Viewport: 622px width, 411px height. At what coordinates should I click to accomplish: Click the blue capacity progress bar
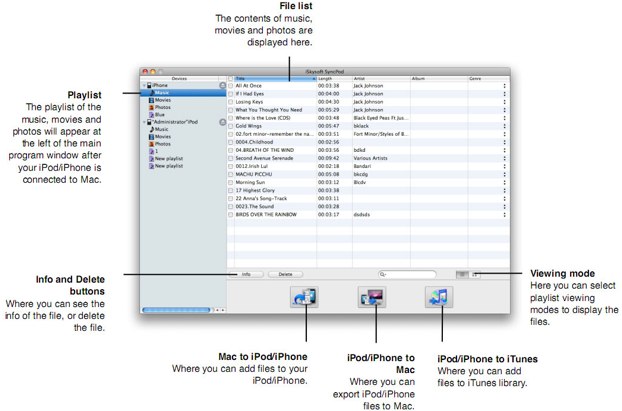pos(176,310)
